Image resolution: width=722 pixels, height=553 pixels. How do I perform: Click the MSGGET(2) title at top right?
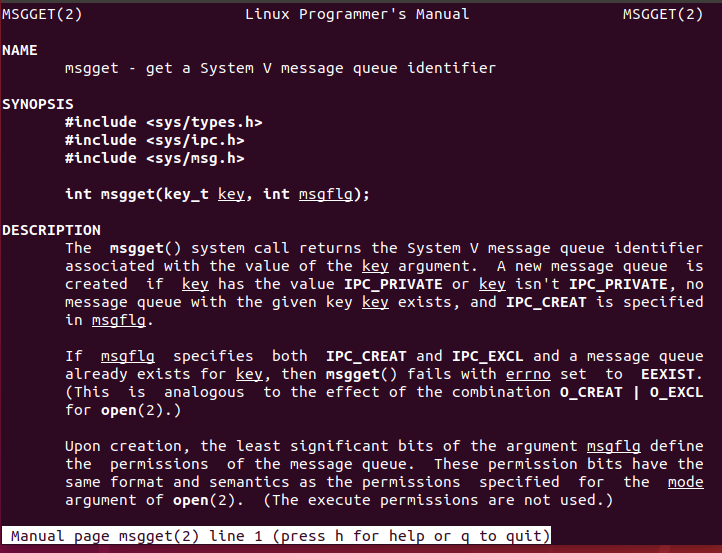click(x=663, y=14)
